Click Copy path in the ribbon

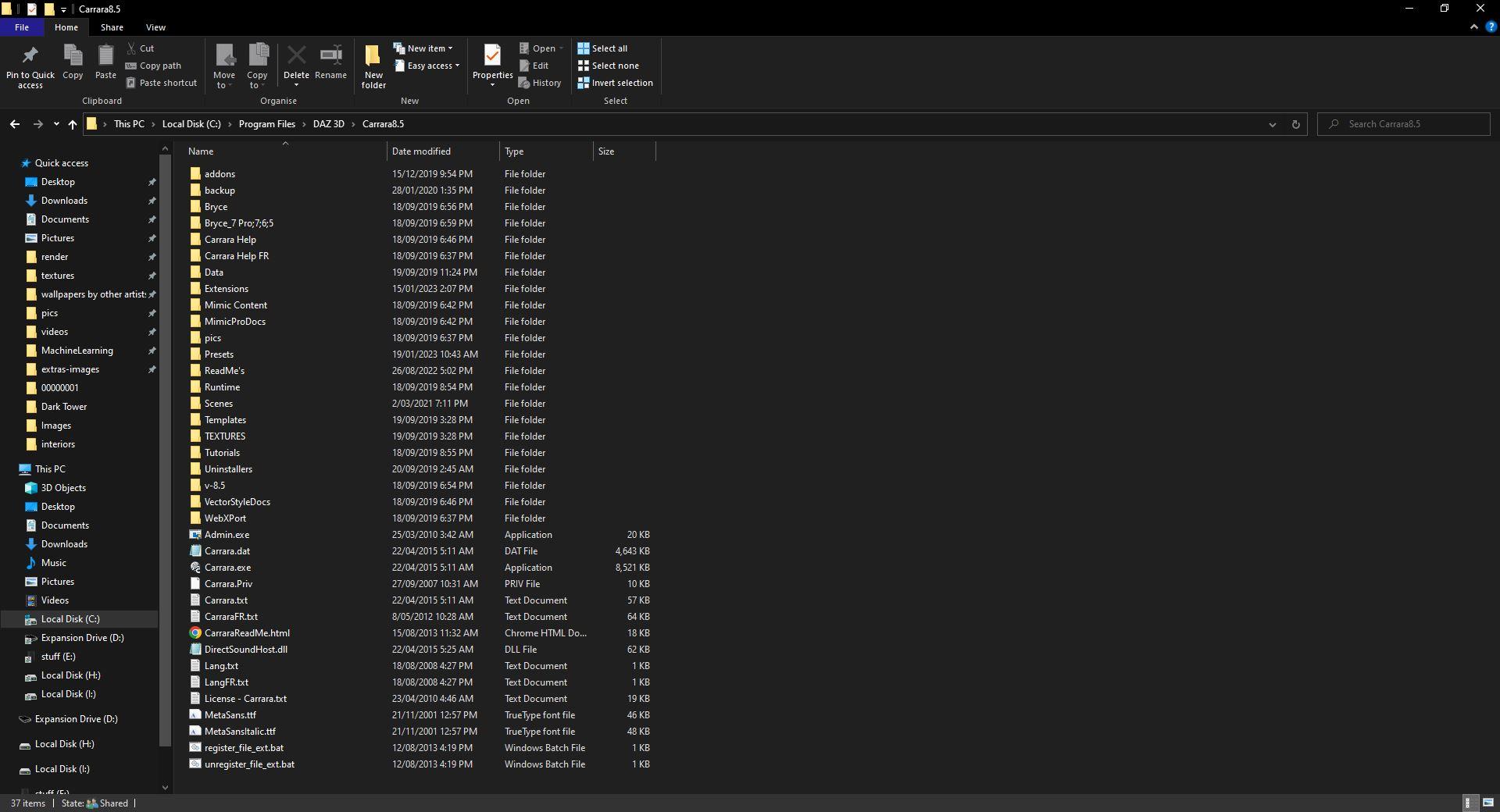[x=153, y=66]
